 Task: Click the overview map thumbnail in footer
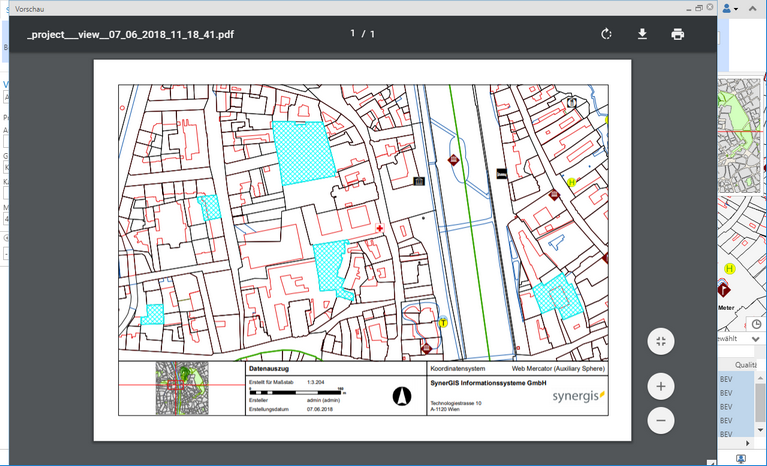(181, 388)
